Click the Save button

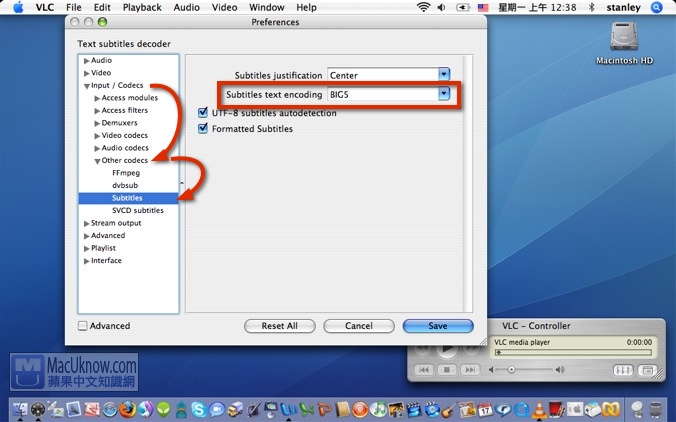tap(438, 326)
